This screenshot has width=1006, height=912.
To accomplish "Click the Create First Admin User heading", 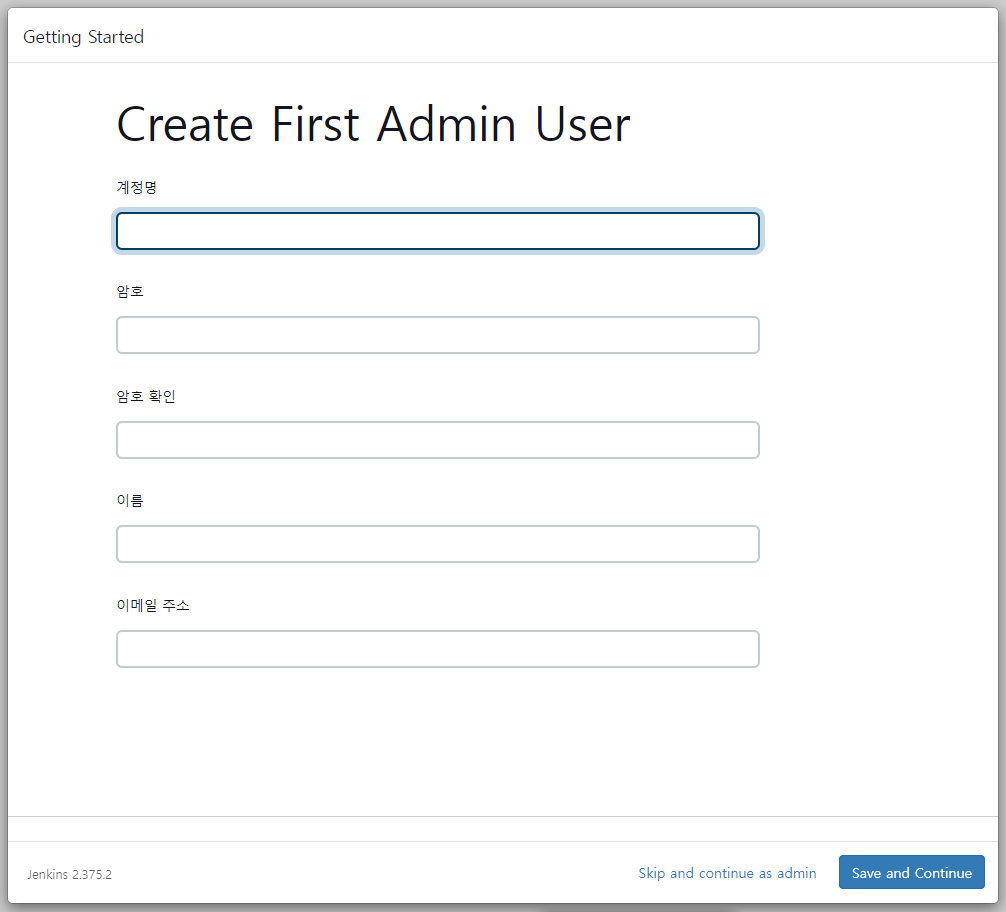I will (373, 124).
